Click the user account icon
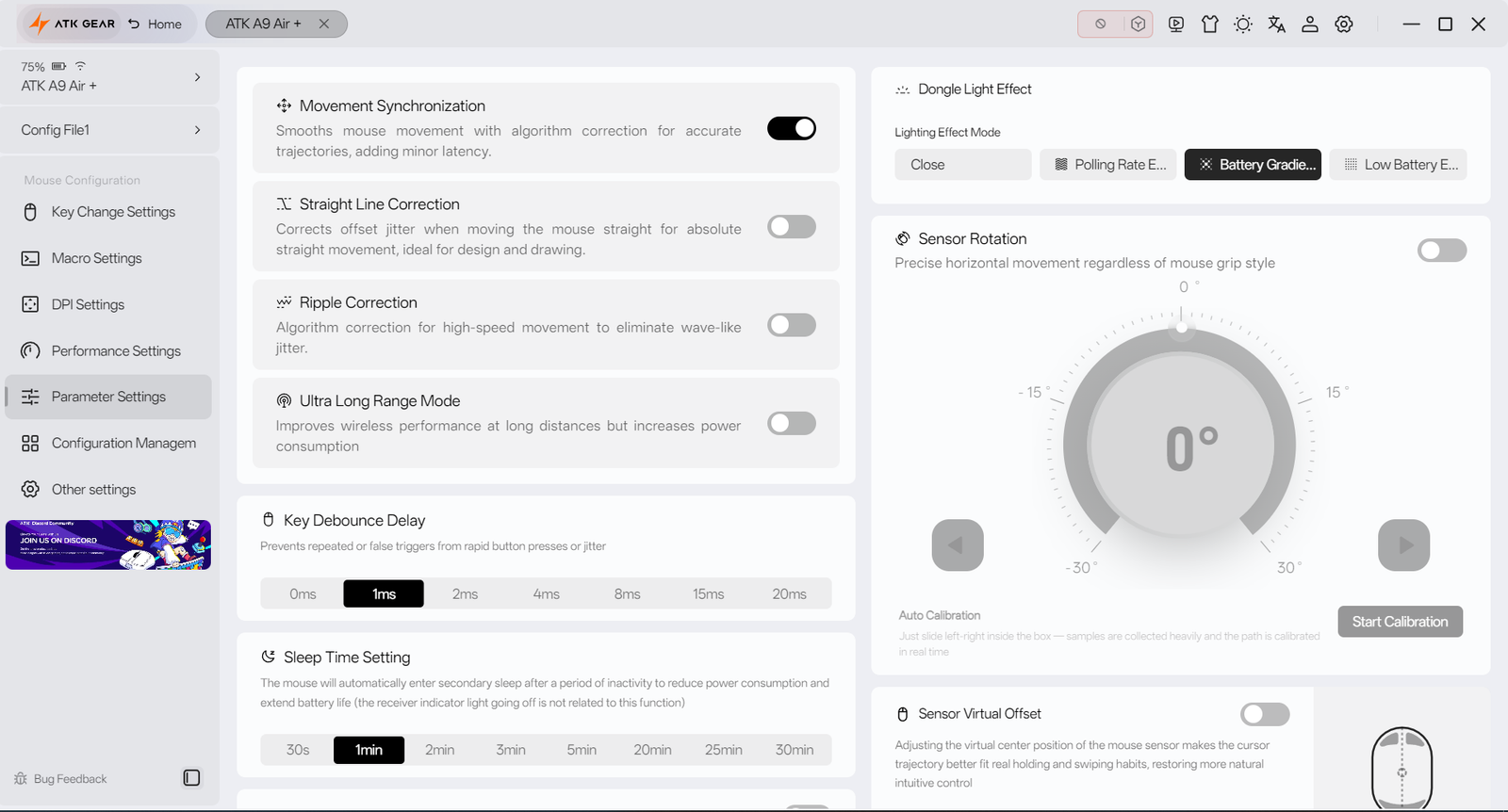This screenshot has width=1508, height=812. coord(1310,24)
